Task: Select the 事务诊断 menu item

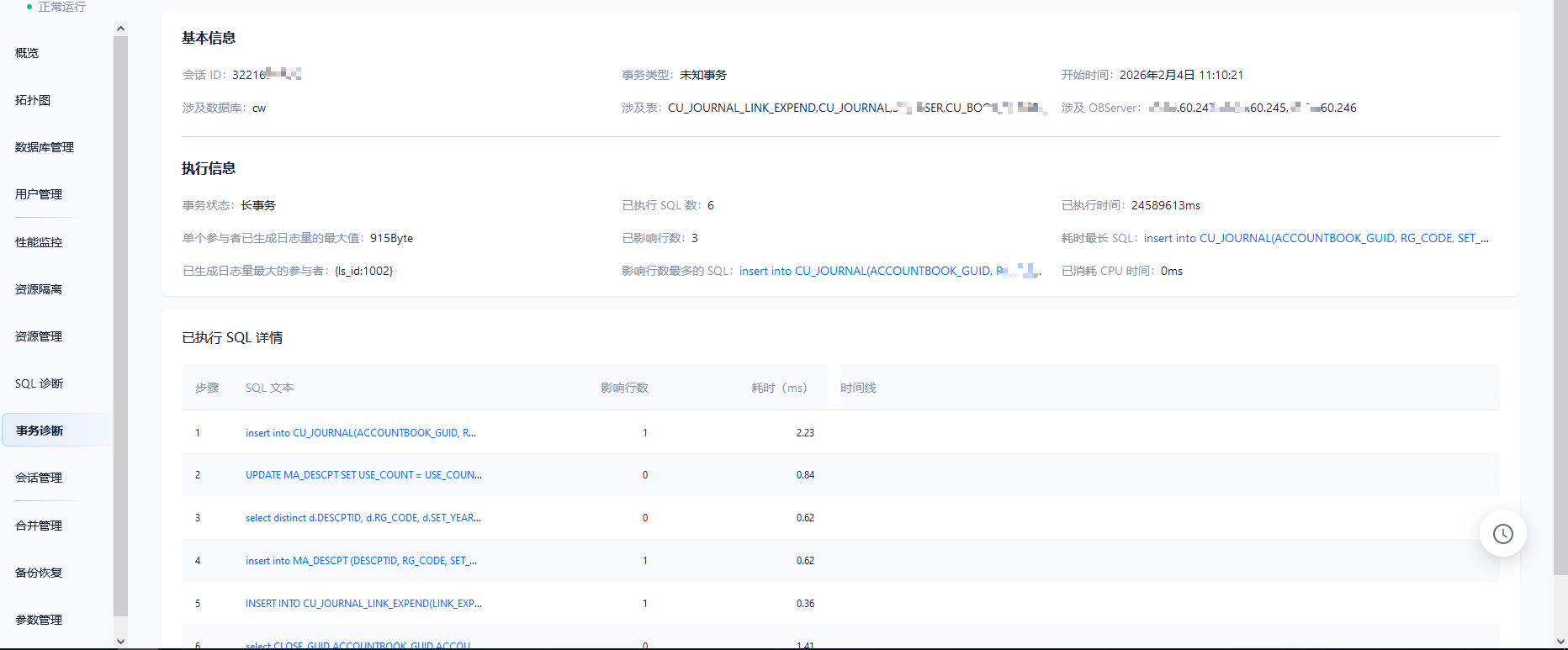Action: coord(40,431)
